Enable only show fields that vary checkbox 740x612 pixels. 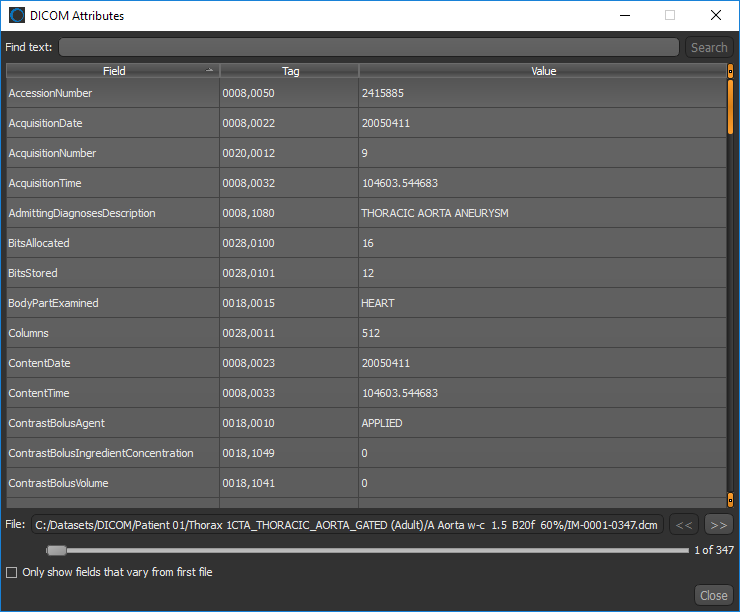12,573
